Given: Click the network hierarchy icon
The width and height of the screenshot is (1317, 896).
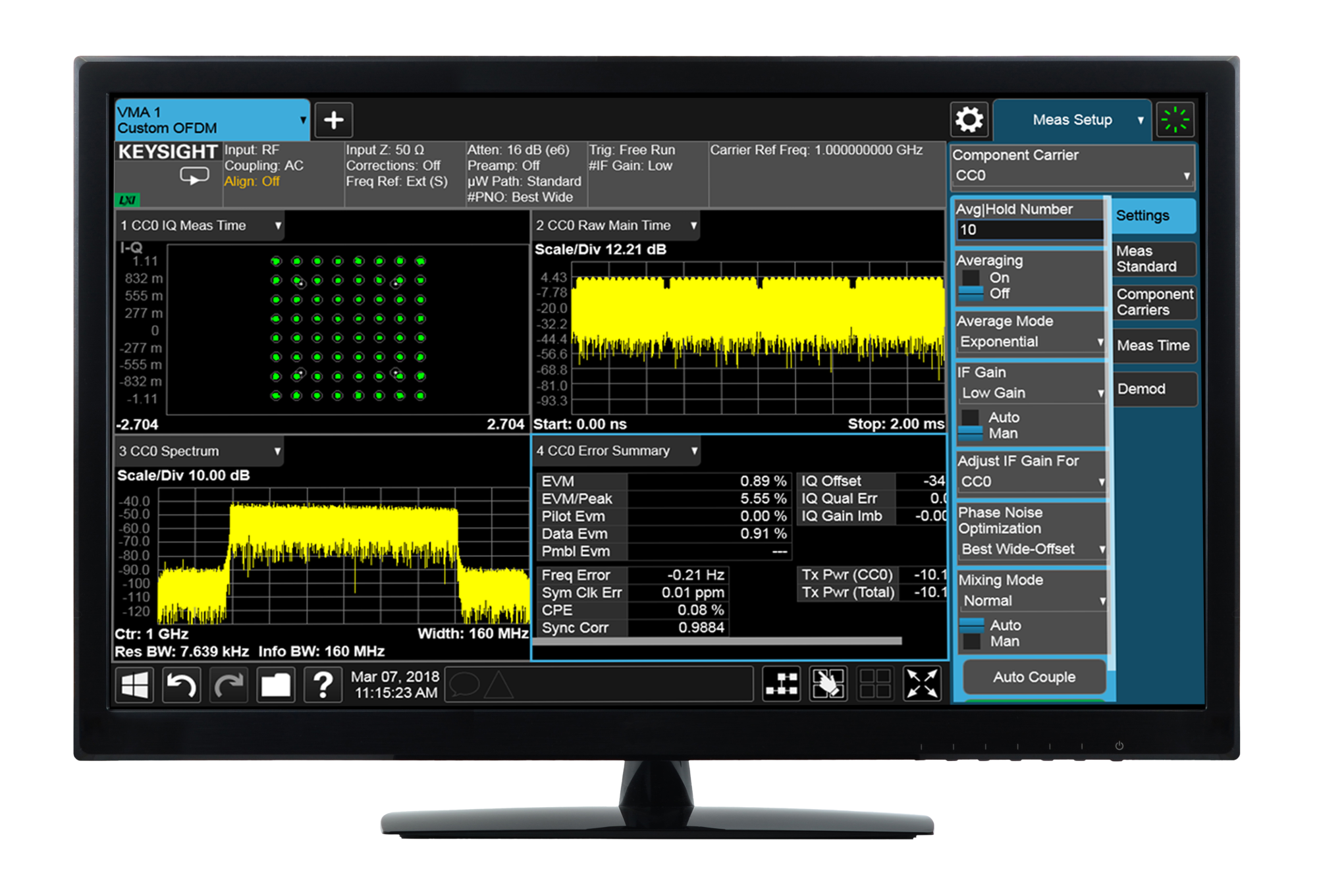Looking at the screenshot, I should pos(782,683).
